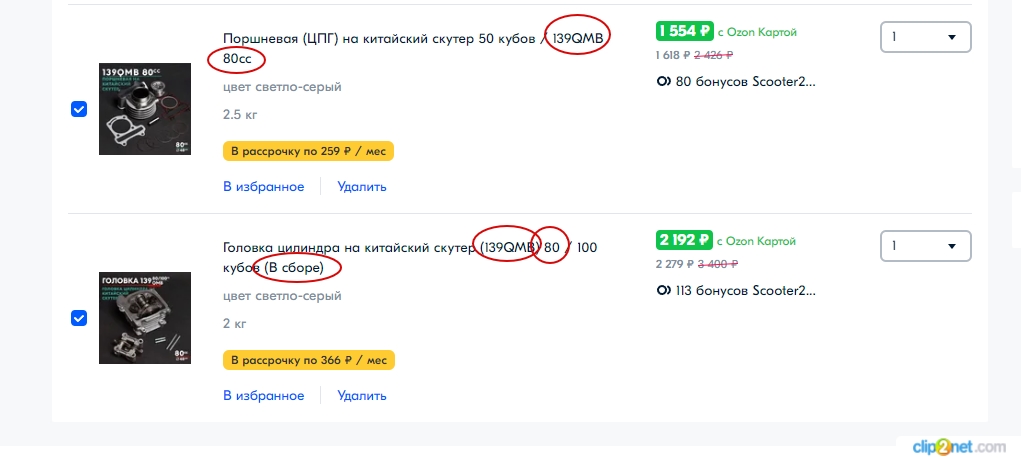Viewport: 1021px width, 458px height.
Task: Click с Ozon Картой next to 1 554 ₽
Action: [x=757, y=32]
